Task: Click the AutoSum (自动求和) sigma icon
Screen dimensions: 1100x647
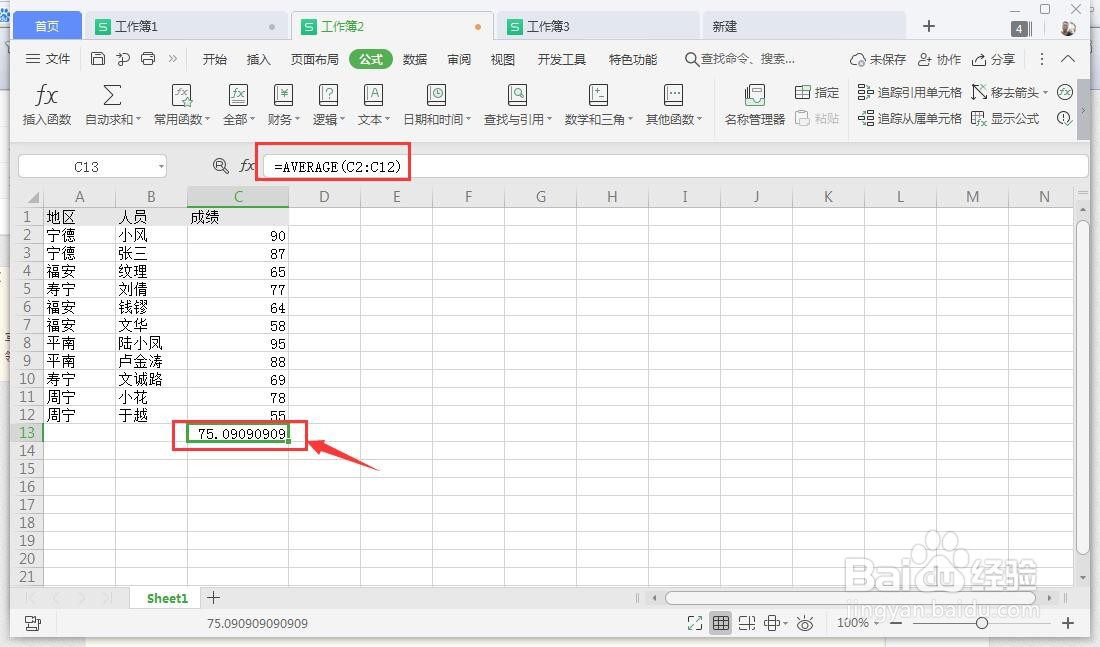Action: point(112,95)
